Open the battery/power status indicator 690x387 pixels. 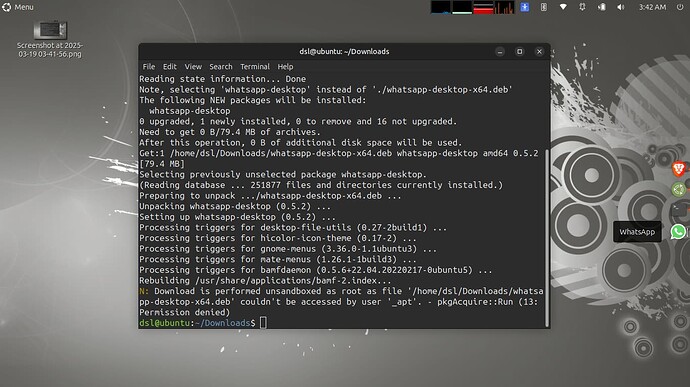pyautogui.click(x=602, y=7)
